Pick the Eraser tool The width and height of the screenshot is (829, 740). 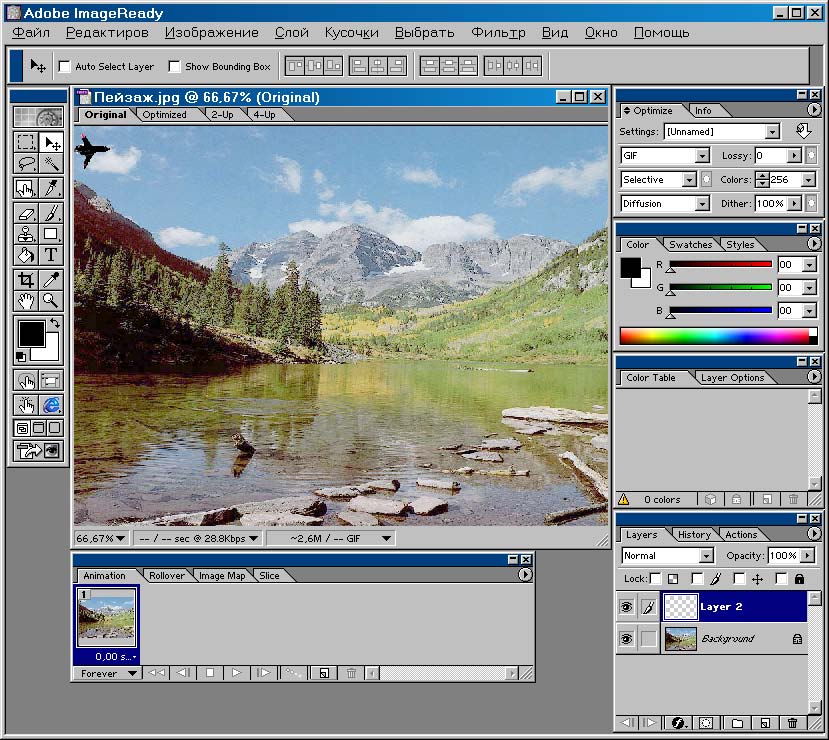click(26, 213)
